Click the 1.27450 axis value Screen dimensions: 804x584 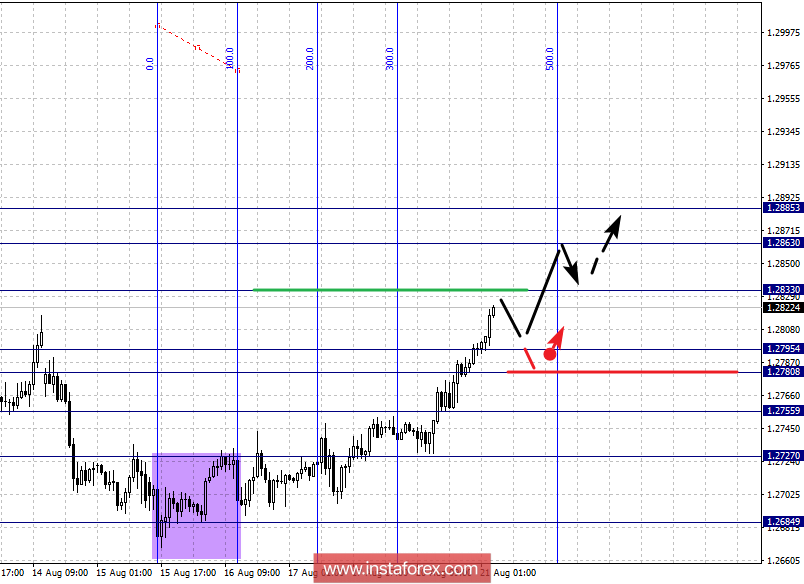coord(783,429)
